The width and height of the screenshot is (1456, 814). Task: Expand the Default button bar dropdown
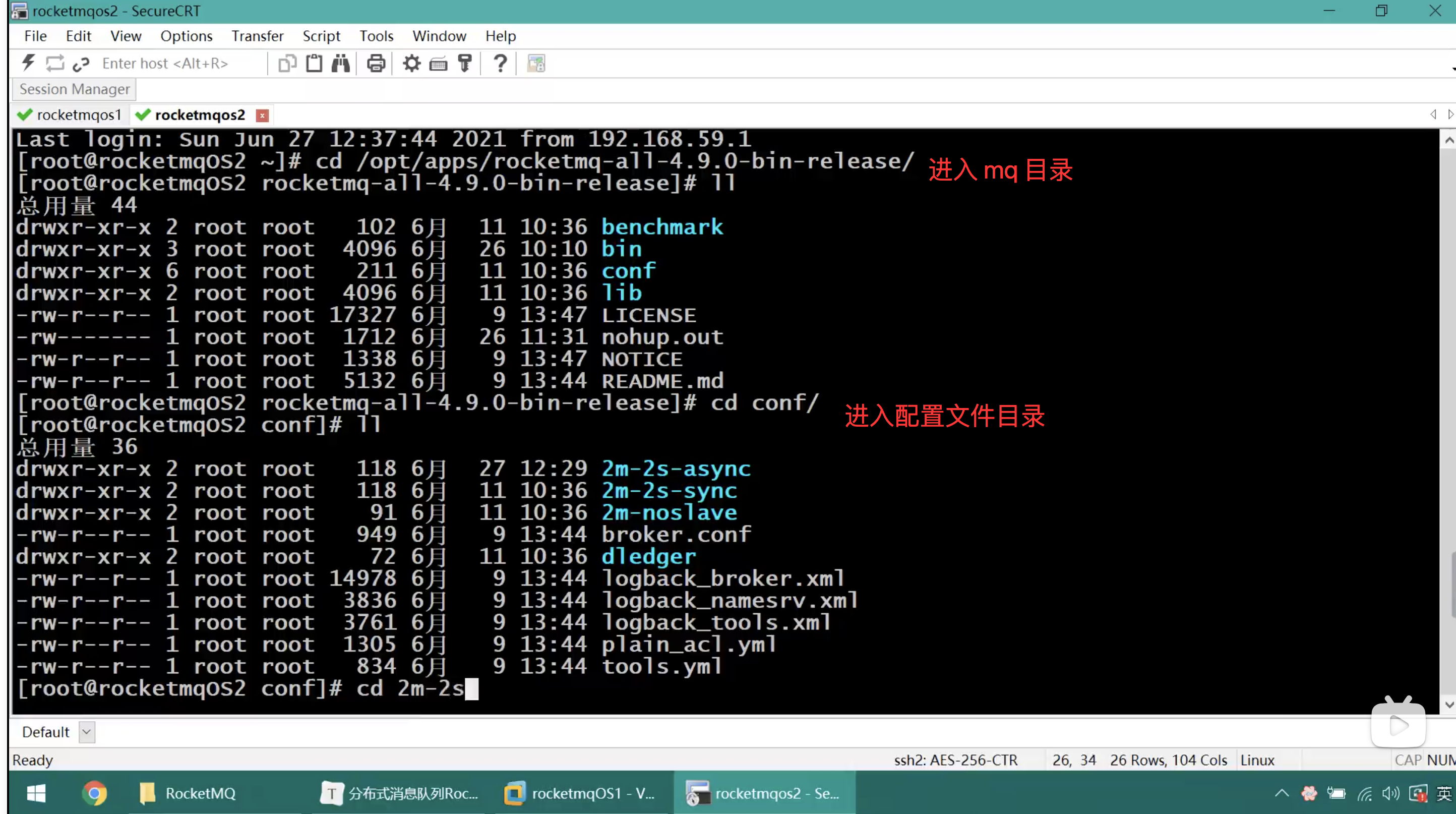point(87,732)
